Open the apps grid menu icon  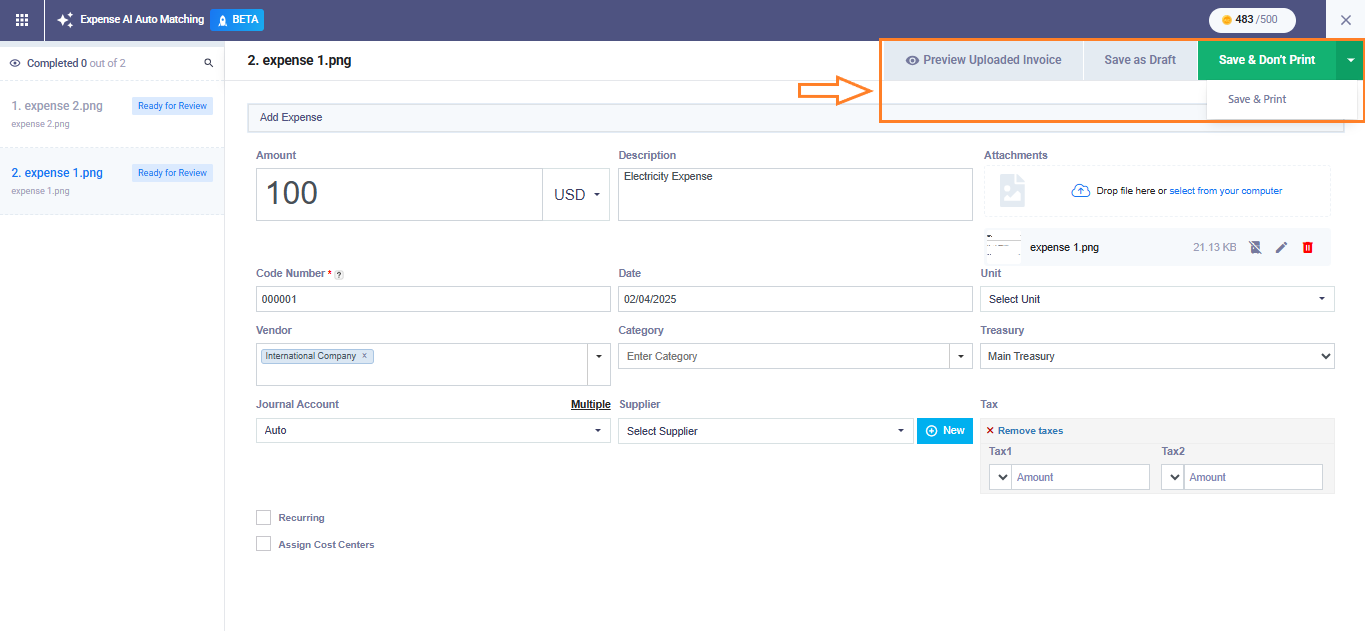pyautogui.click(x=22, y=20)
